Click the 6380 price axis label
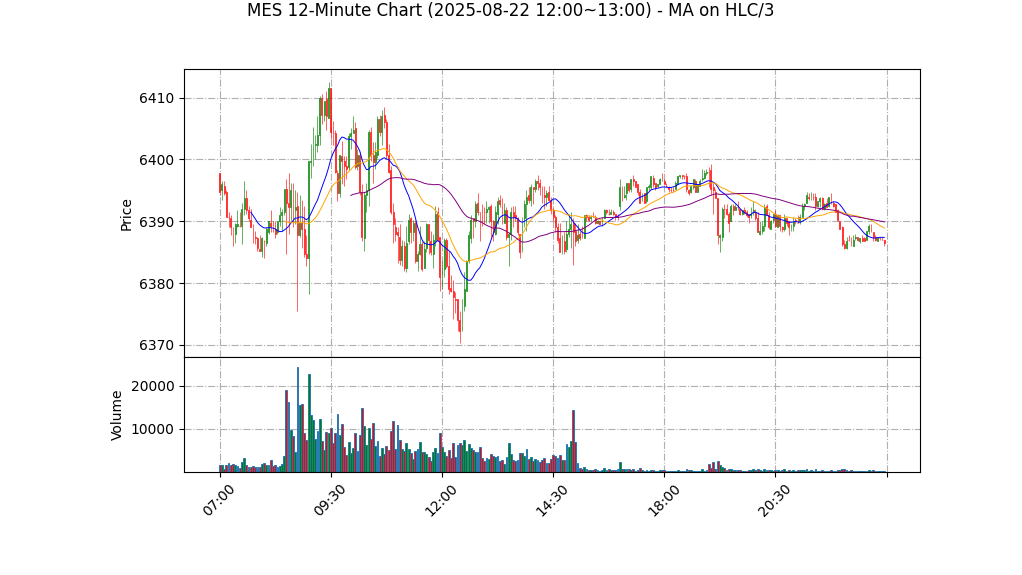 156,284
